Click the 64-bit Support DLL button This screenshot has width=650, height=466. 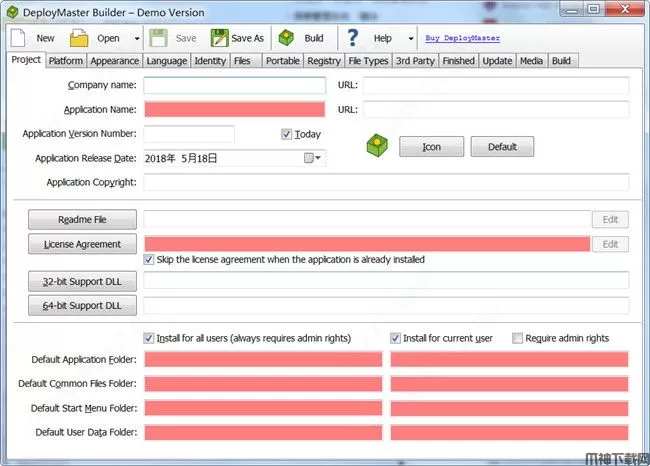(82, 306)
